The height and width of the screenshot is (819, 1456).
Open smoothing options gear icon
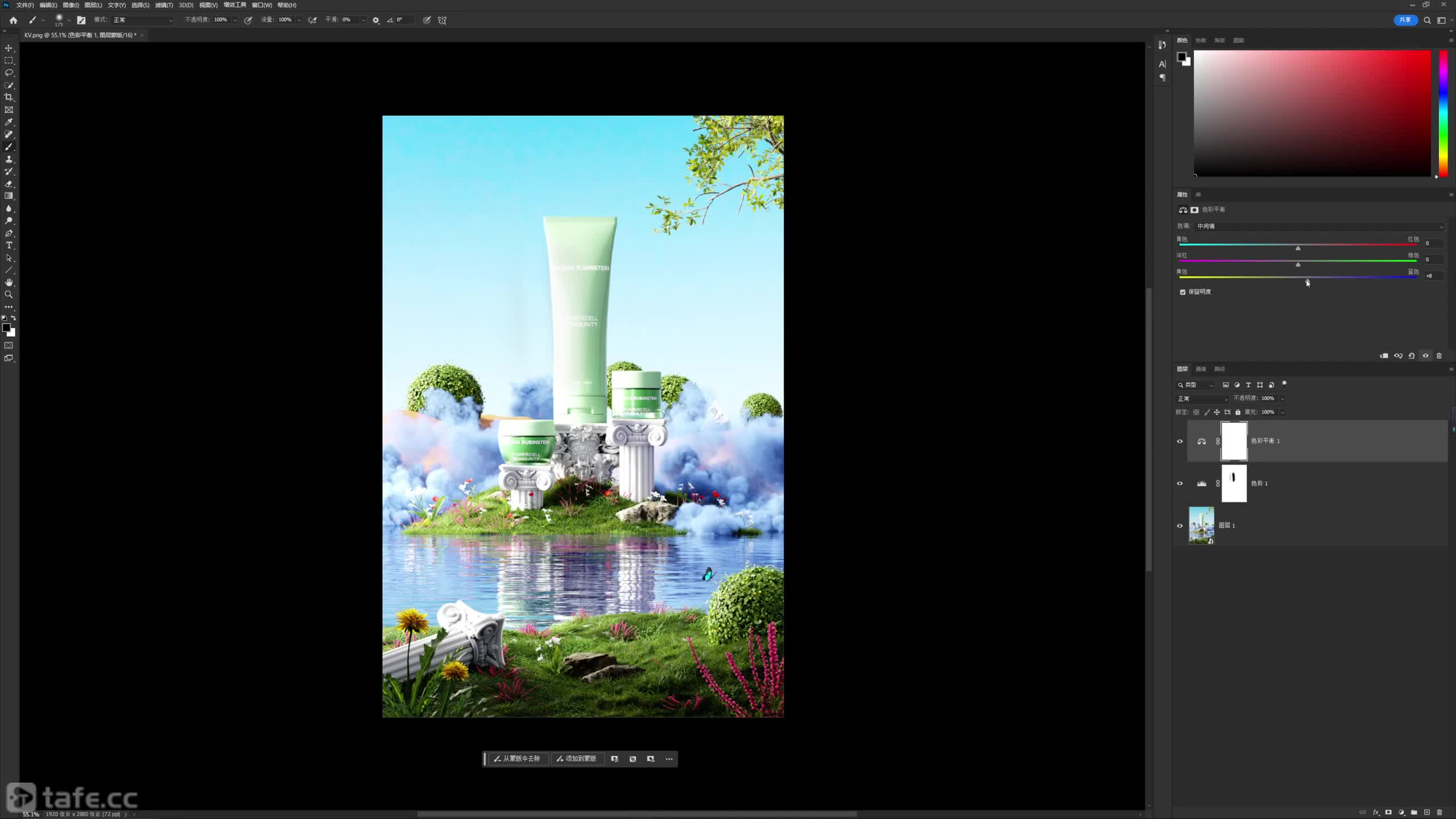pyautogui.click(x=376, y=20)
